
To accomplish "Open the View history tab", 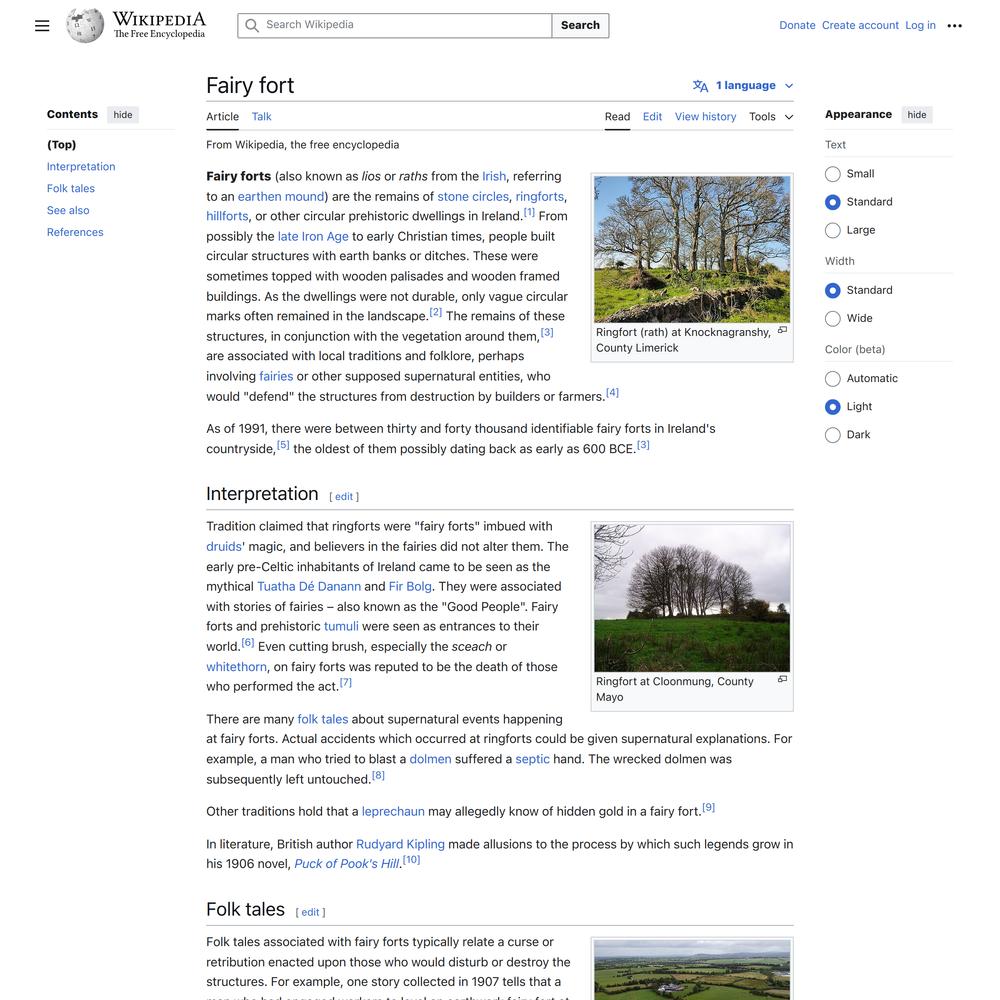I will tap(705, 117).
